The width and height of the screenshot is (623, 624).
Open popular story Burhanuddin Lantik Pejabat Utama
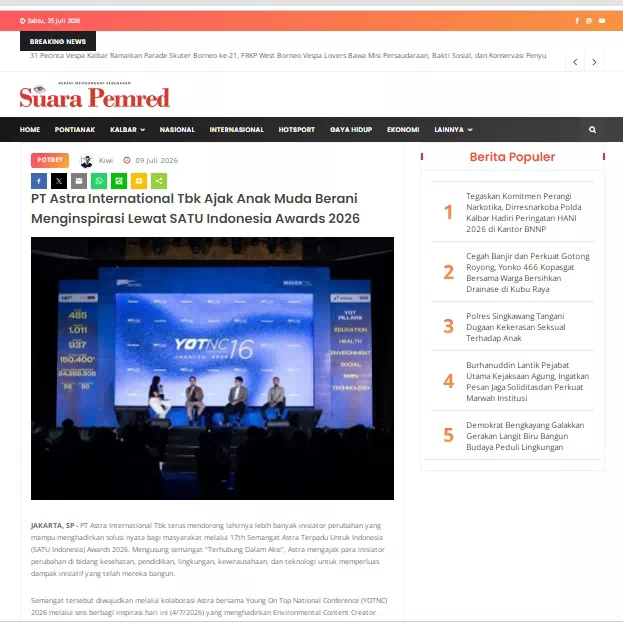click(527, 382)
